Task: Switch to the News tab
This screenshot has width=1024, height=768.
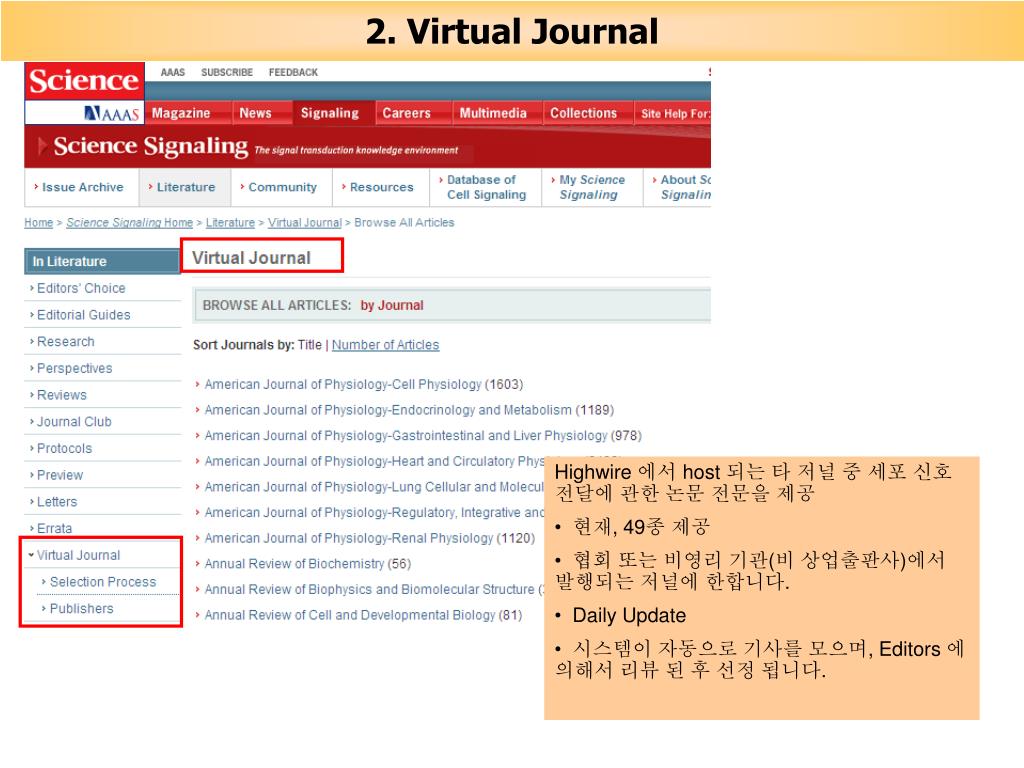Action: click(255, 113)
